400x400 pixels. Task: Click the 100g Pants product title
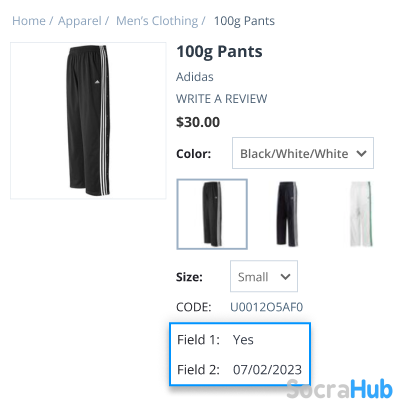[219, 52]
